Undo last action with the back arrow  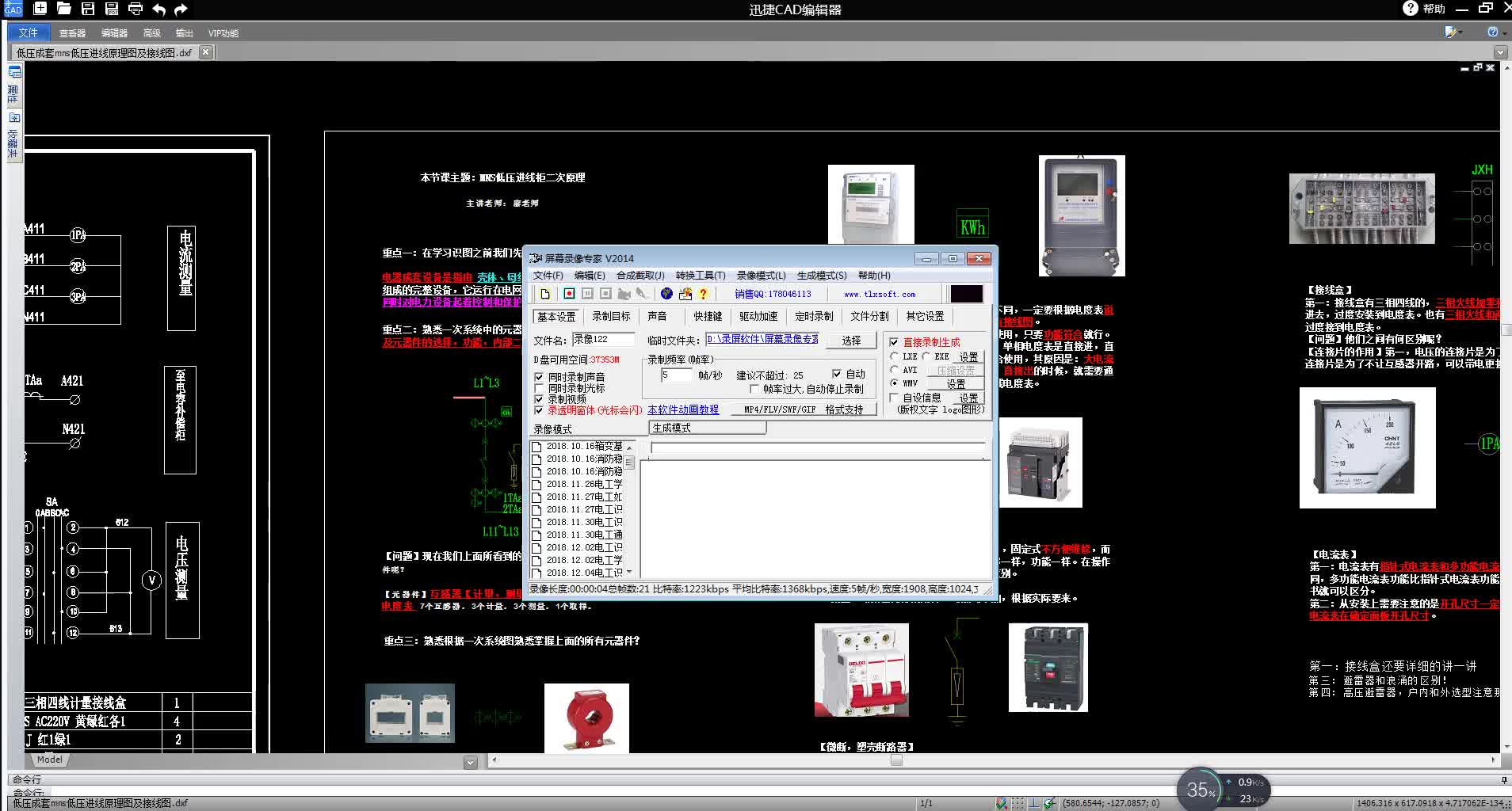click(x=158, y=9)
